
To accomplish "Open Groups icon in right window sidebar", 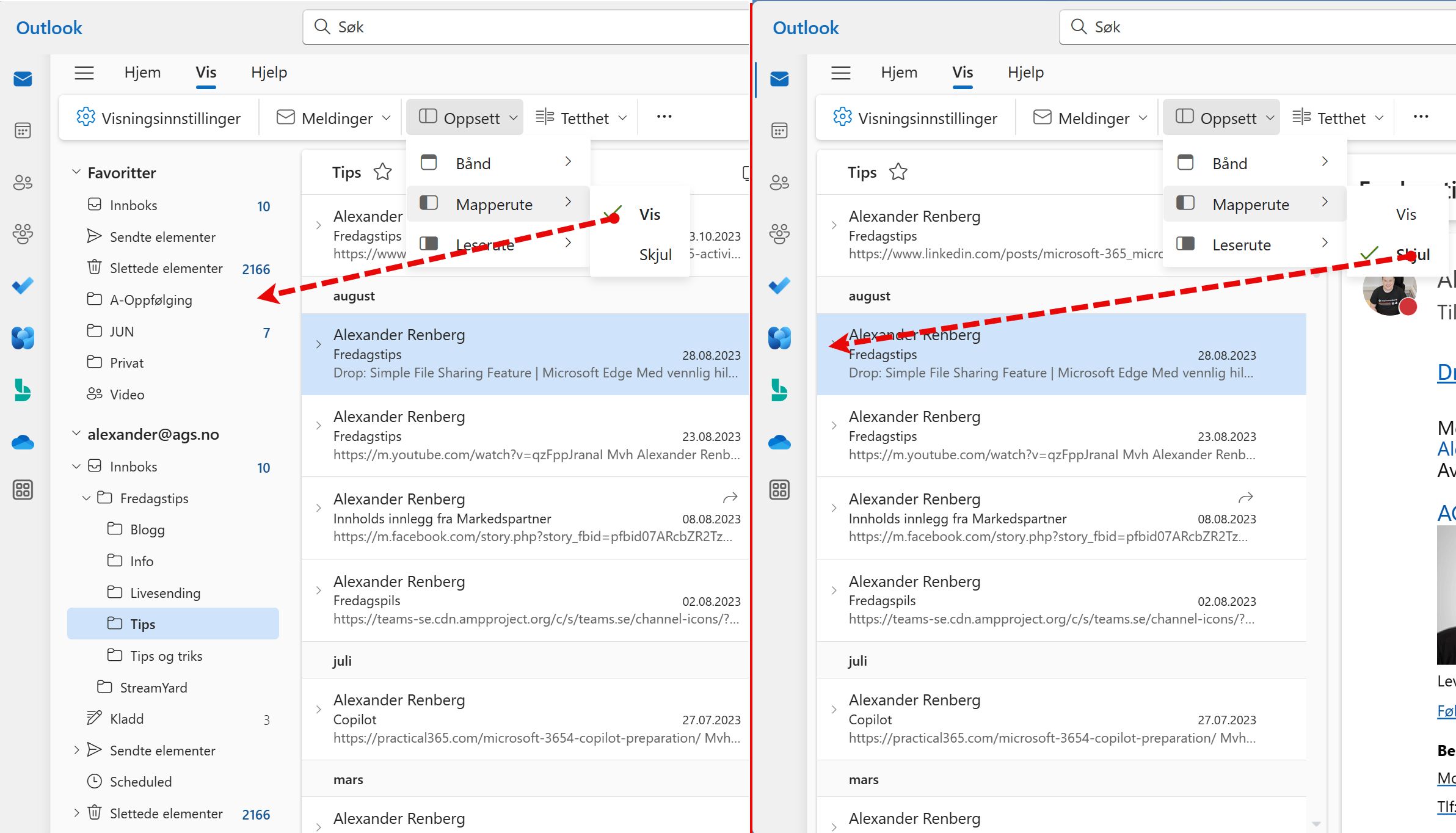I will 780,234.
